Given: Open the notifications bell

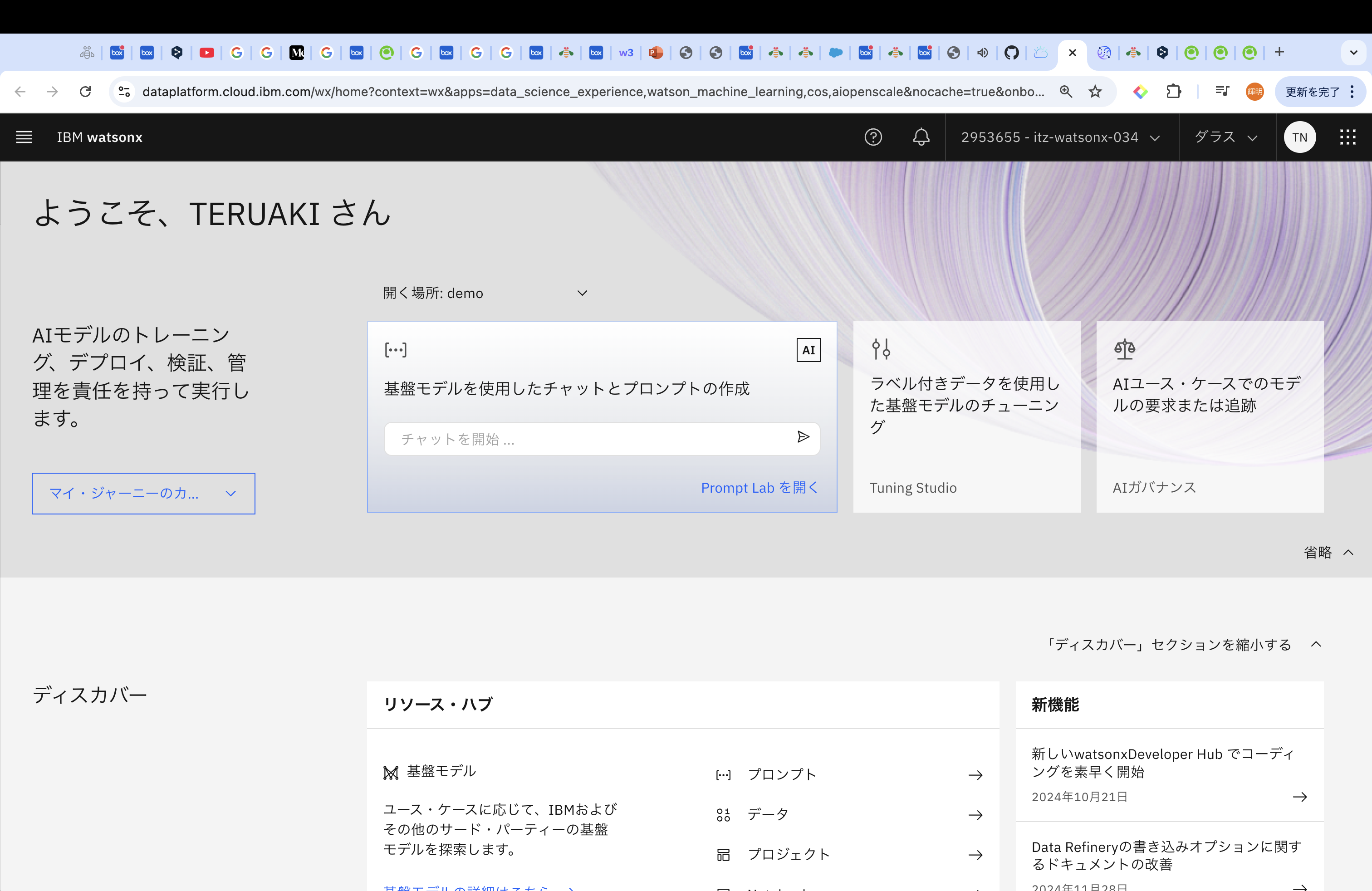Looking at the screenshot, I should point(921,137).
